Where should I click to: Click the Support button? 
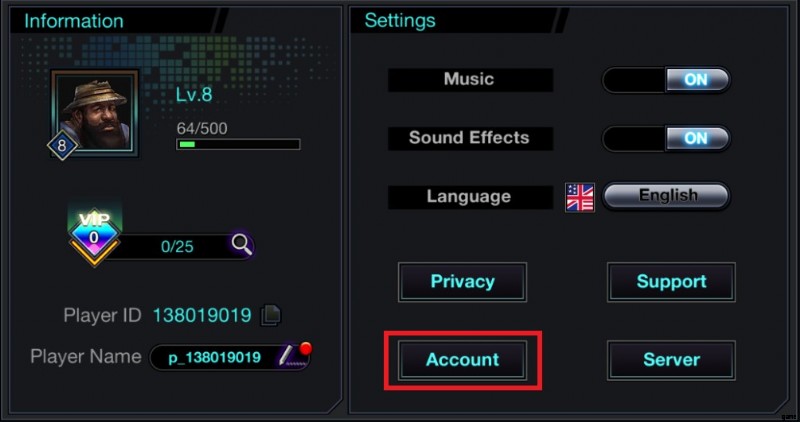[x=671, y=282]
